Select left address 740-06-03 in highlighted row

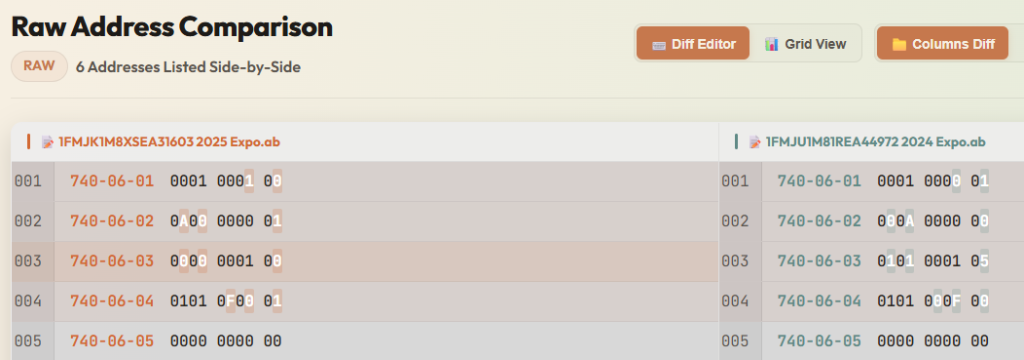point(112,261)
